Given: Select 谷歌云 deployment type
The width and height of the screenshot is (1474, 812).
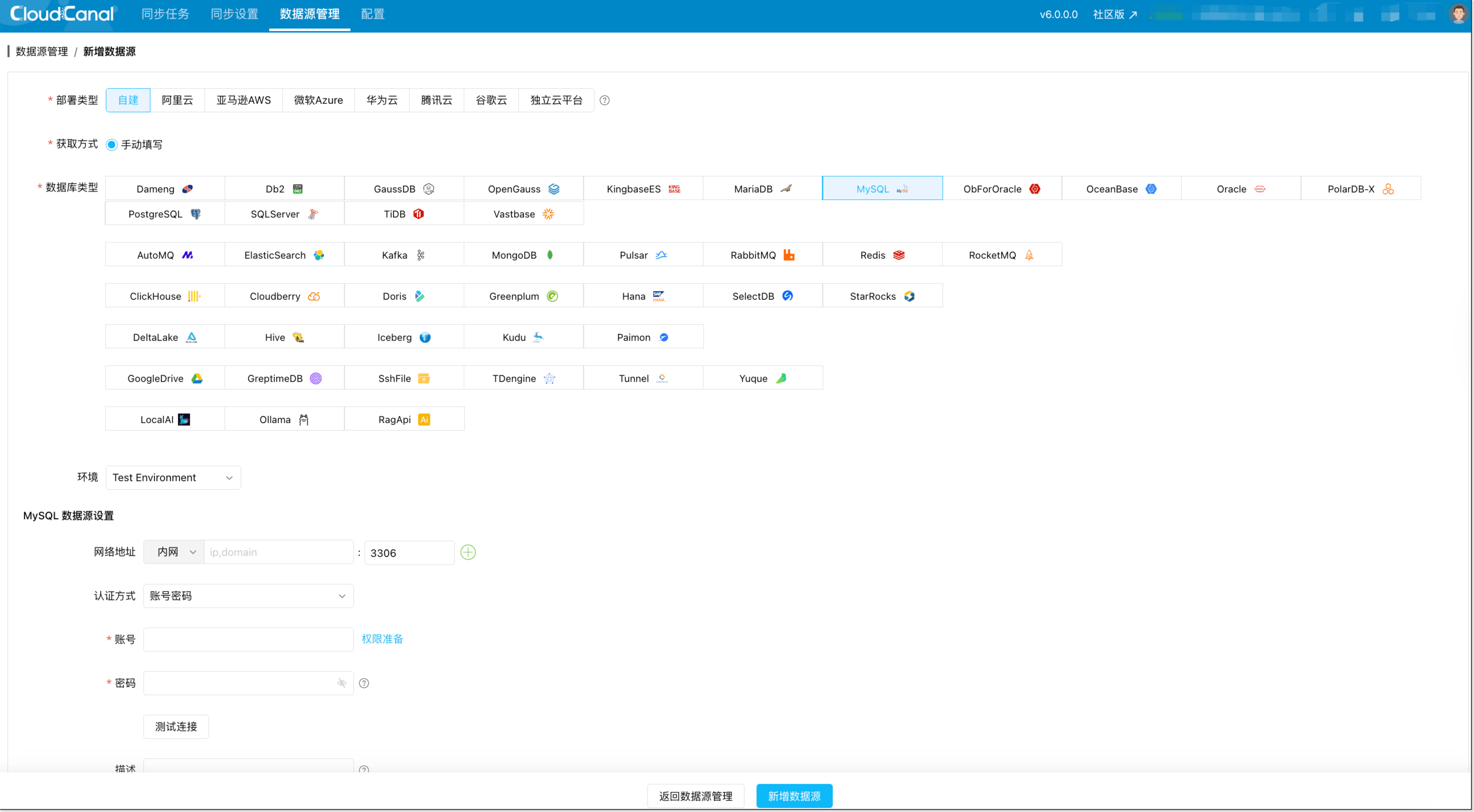Looking at the screenshot, I should 492,101.
